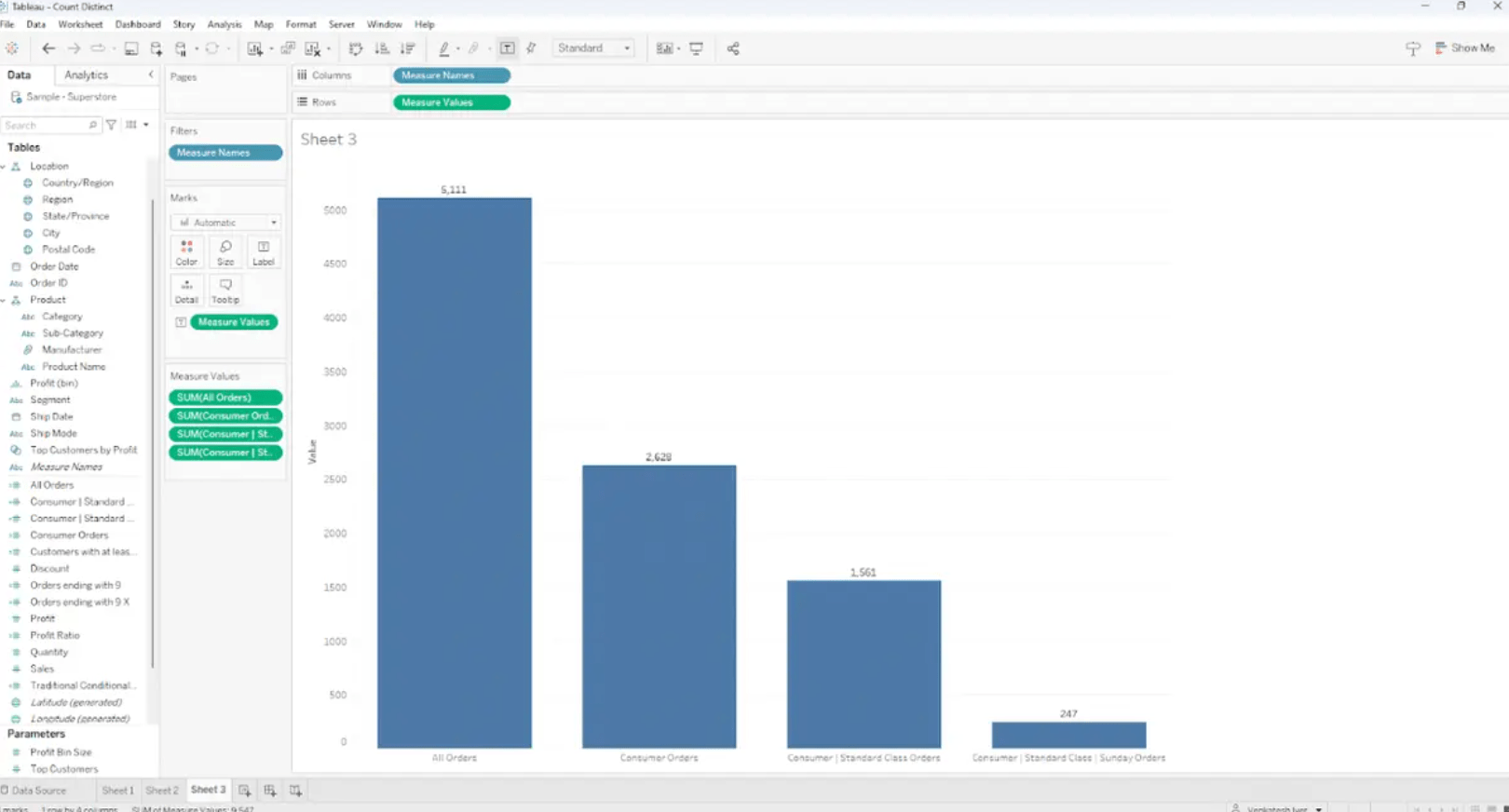Open the Worksheet menu

point(80,24)
